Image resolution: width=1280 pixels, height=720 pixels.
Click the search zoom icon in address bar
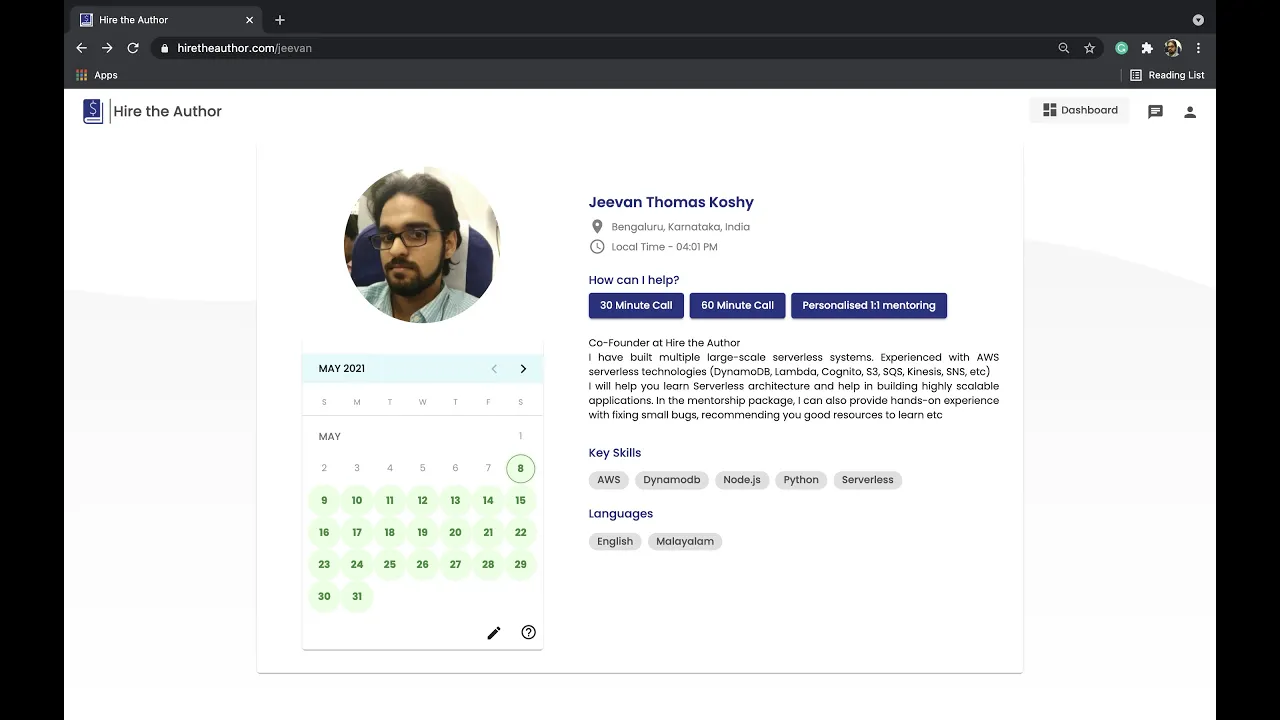(x=1064, y=48)
